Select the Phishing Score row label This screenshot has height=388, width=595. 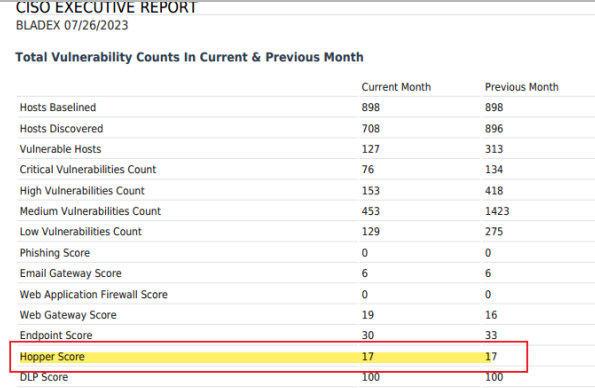[x=55, y=253]
